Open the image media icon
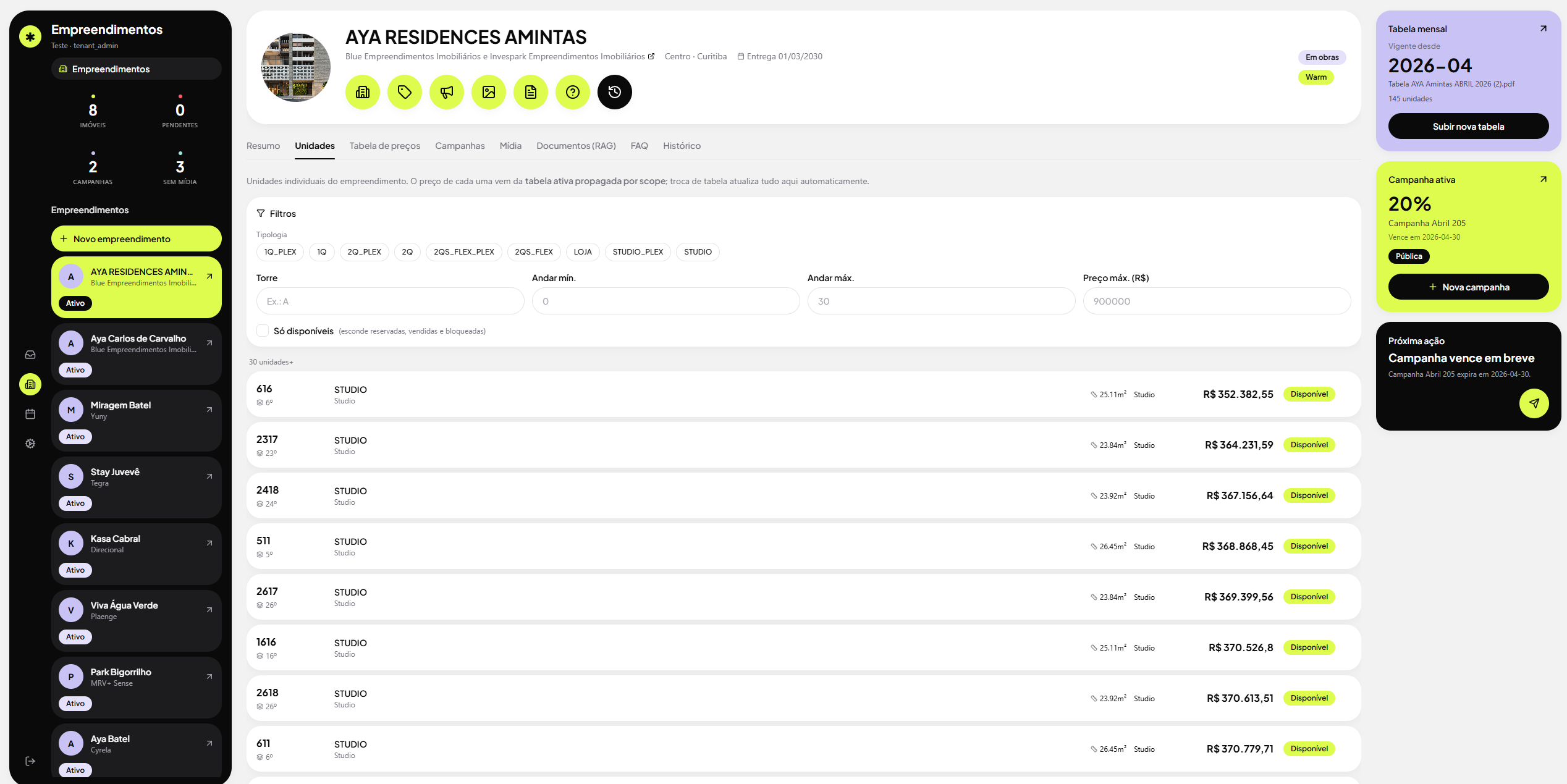The image size is (1567, 784). pyautogui.click(x=489, y=92)
